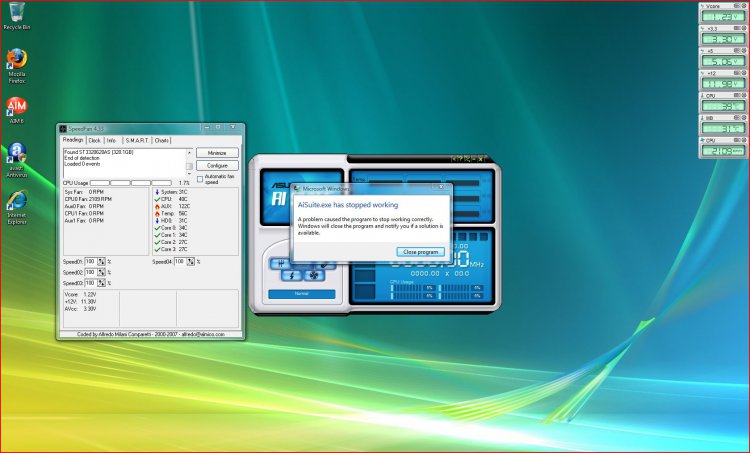Click the Core 1 green check icon
Screen dimensions: 750x453
[157, 235]
